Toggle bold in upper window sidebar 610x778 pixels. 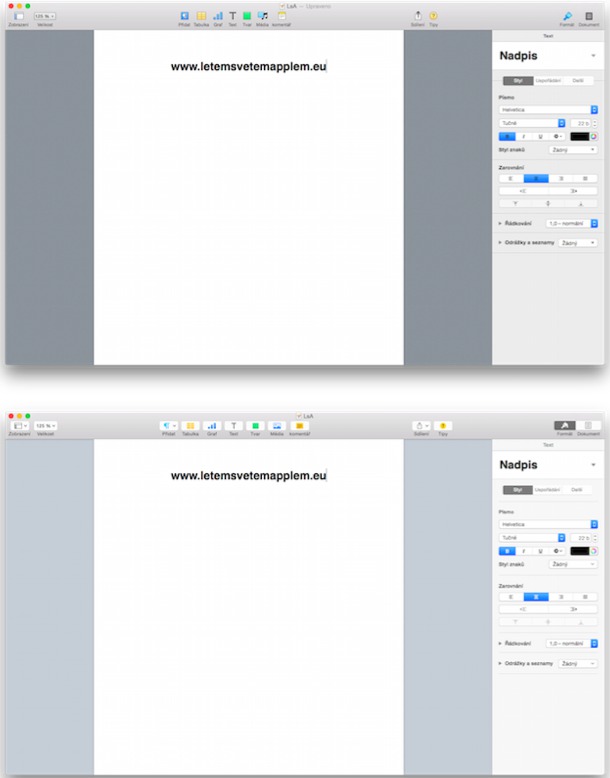pos(507,136)
